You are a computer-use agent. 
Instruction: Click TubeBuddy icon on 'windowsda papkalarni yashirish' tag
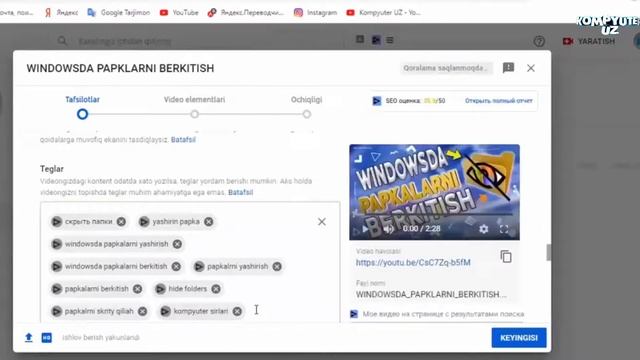pyautogui.click(x=57, y=244)
